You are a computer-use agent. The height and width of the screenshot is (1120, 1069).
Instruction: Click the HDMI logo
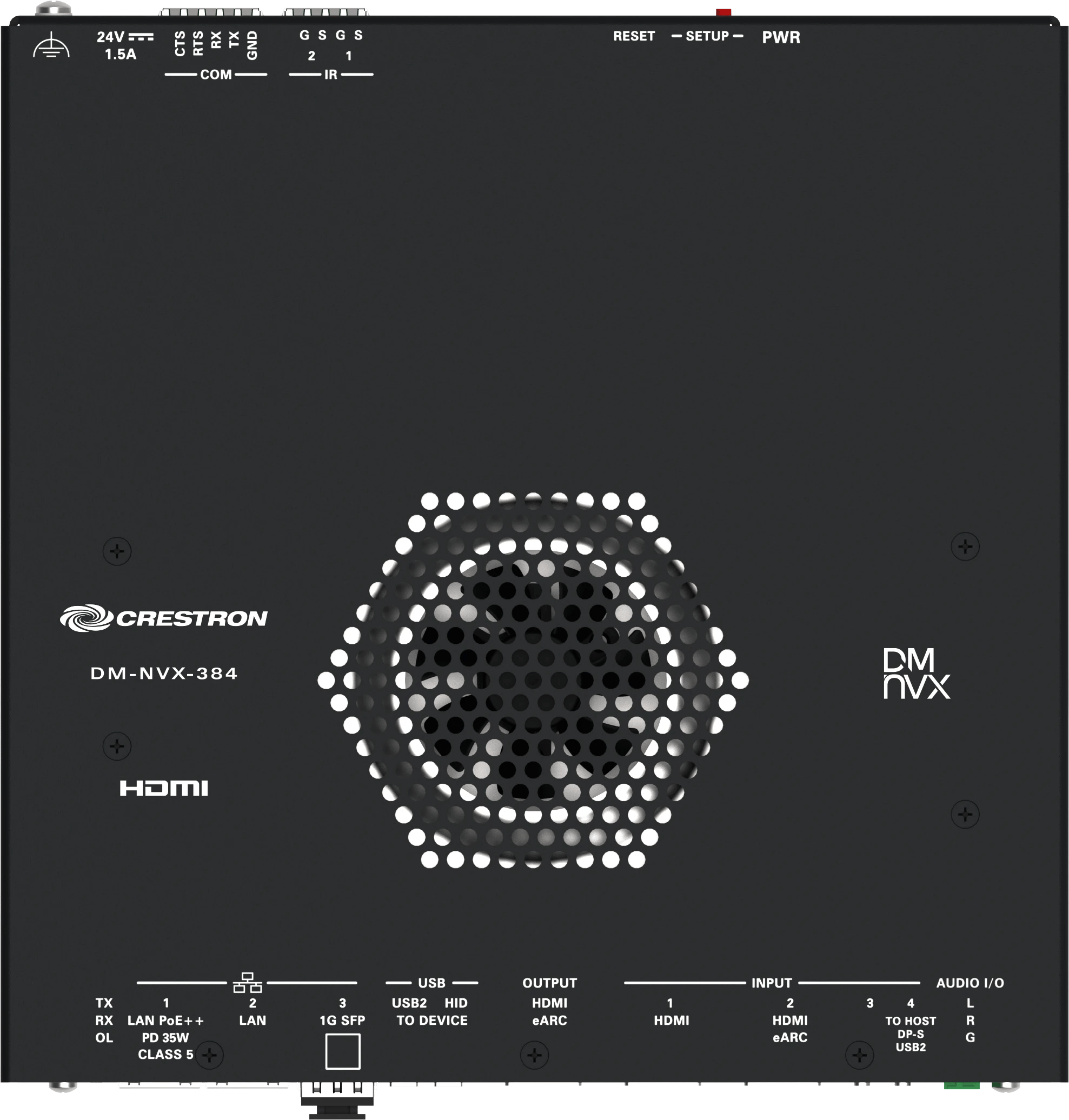[x=163, y=788]
